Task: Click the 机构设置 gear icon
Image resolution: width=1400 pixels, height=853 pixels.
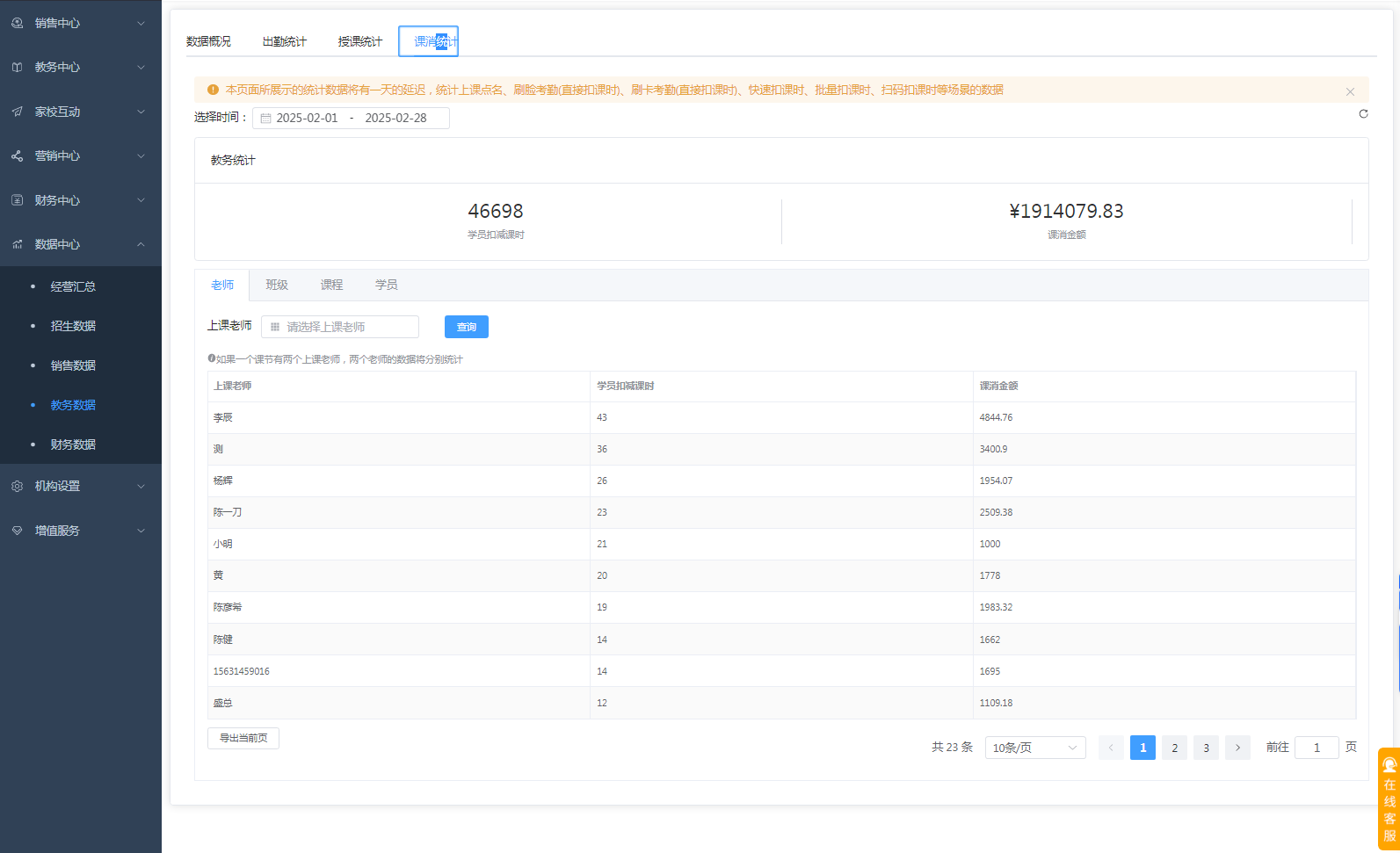Action: tap(17, 486)
